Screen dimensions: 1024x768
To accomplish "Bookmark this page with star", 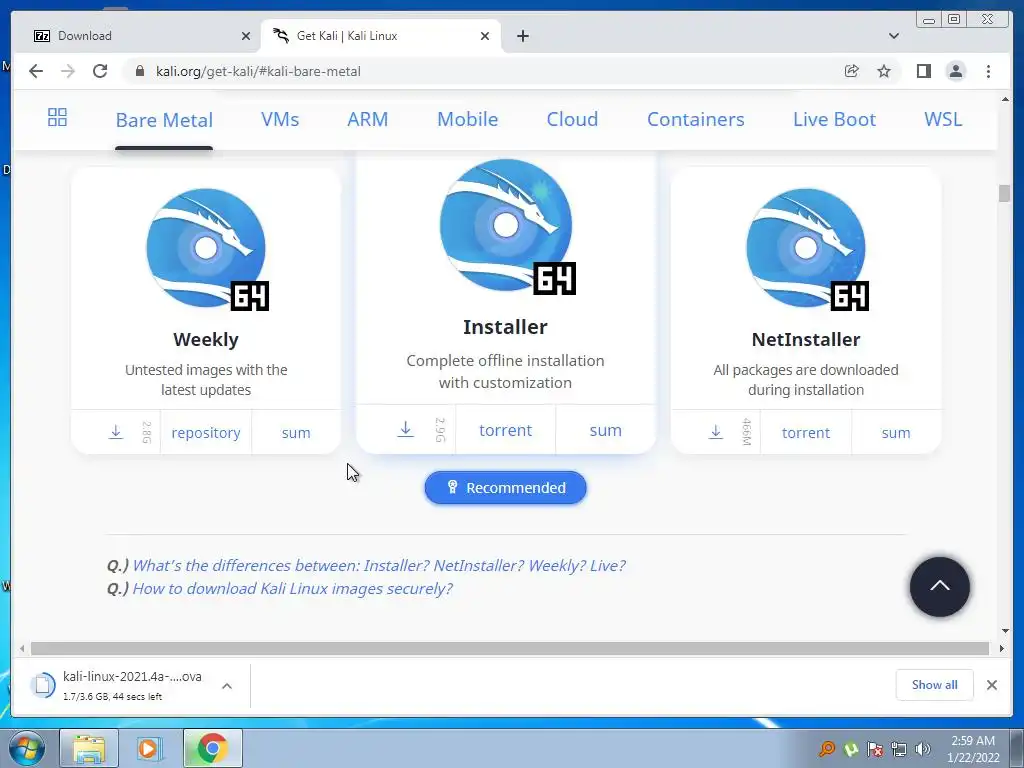I will pos(884,71).
